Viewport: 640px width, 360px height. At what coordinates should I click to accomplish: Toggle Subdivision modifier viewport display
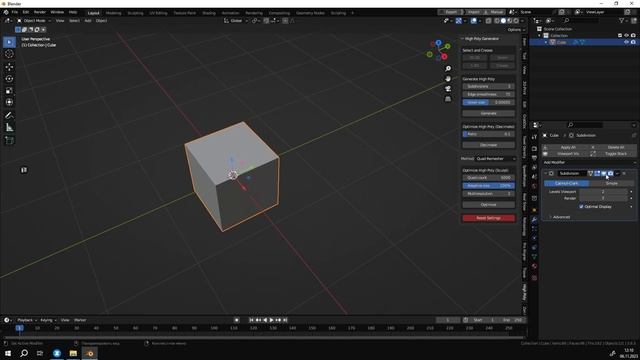pos(604,173)
